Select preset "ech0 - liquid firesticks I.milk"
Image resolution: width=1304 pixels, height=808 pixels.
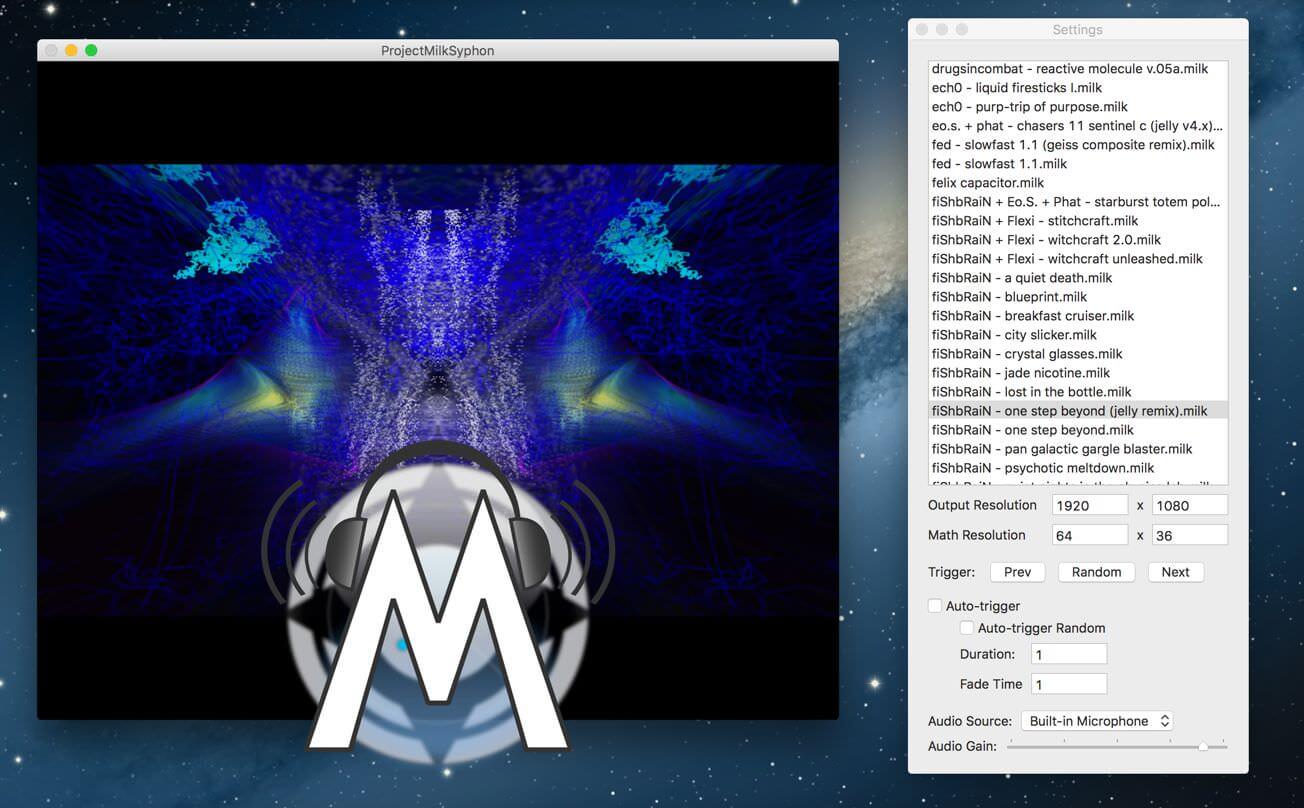1078,88
